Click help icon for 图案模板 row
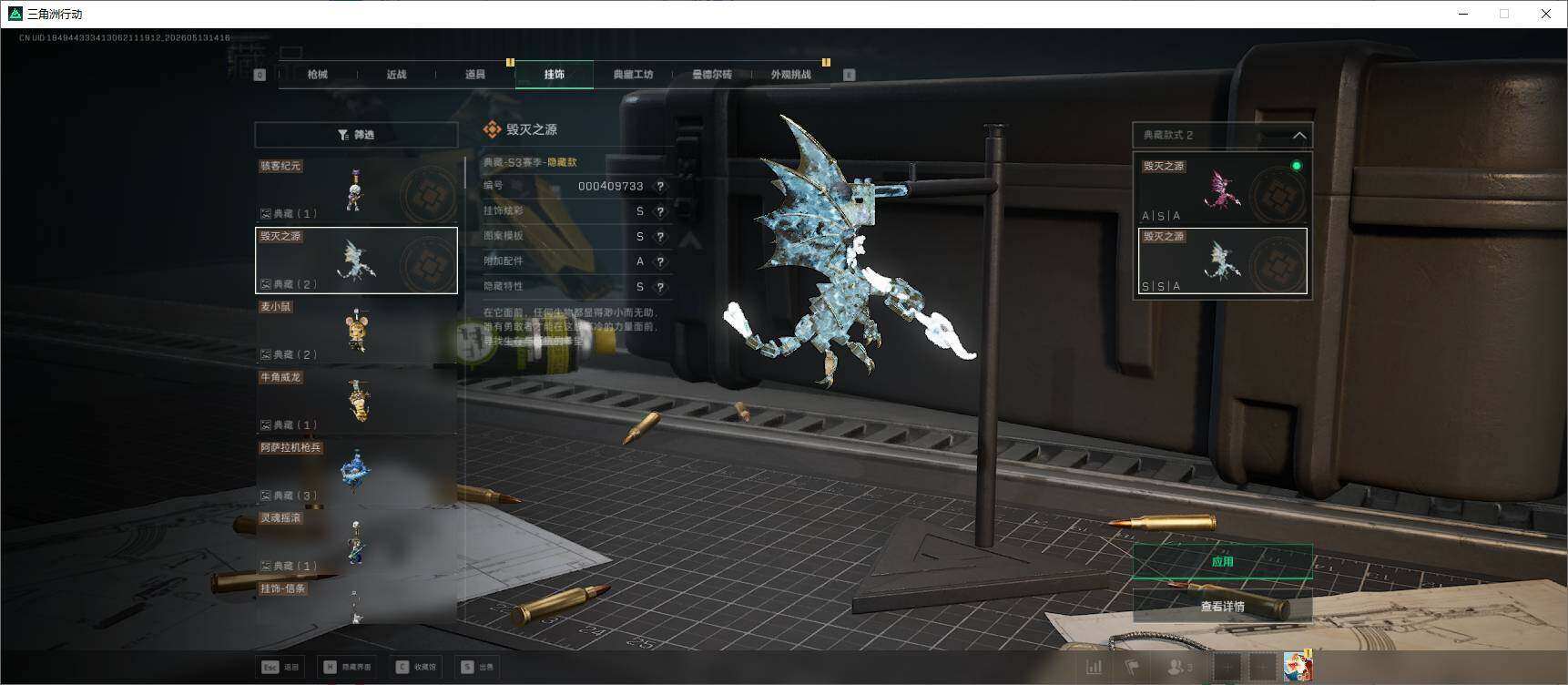The height and width of the screenshot is (685, 1568). 660,237
